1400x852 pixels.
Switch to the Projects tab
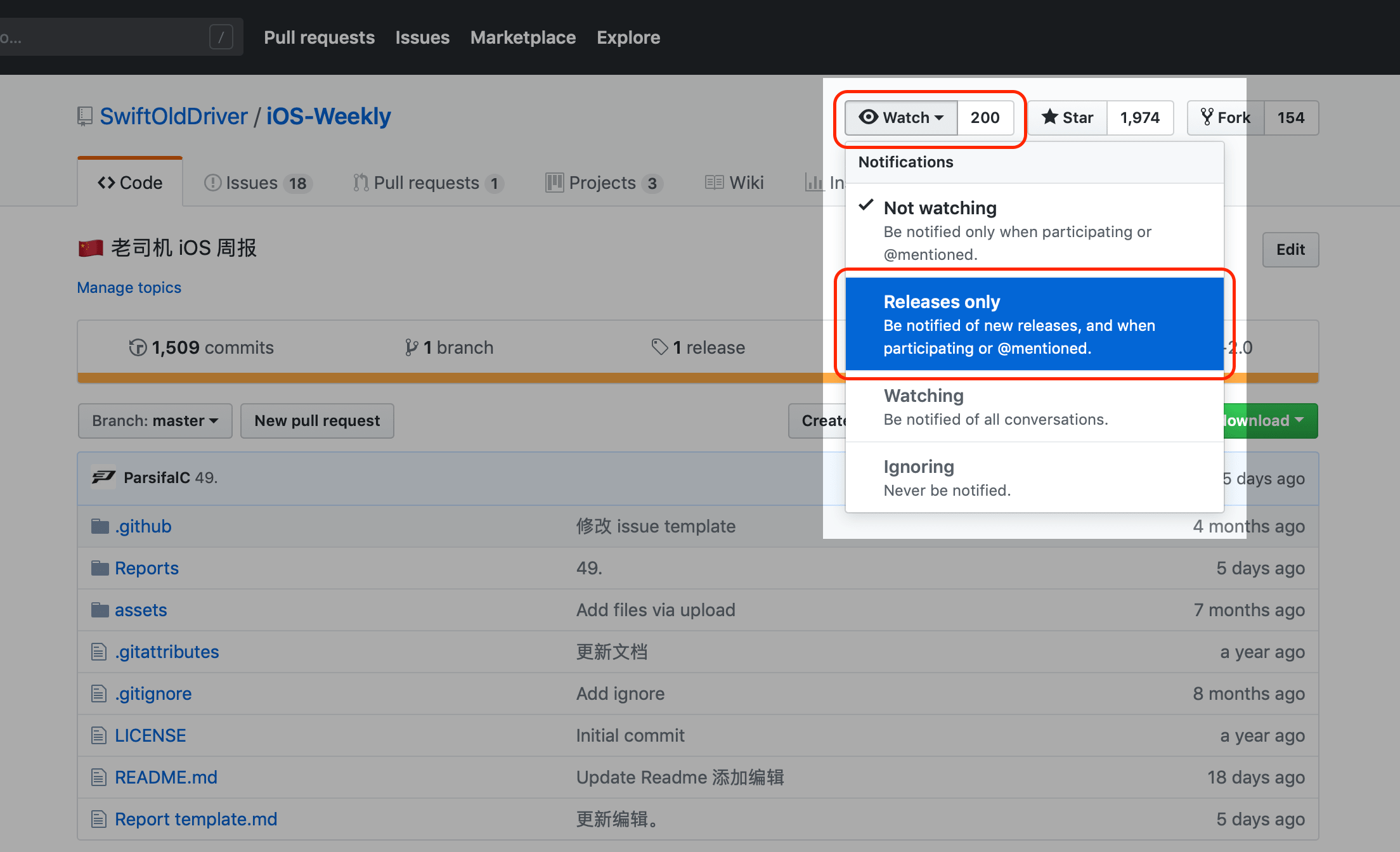pos(604,183)
